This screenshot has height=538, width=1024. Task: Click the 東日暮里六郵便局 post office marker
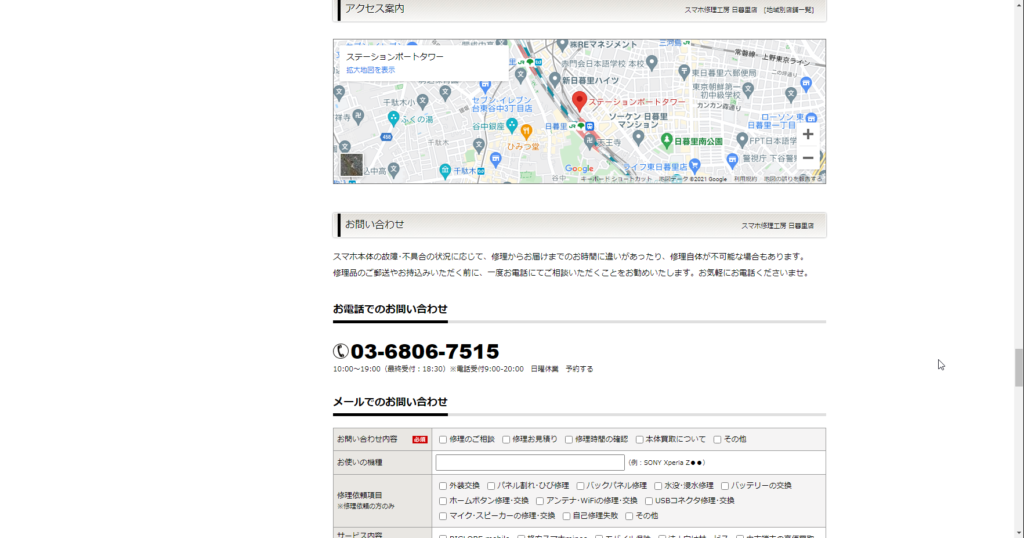click(684, 71)
